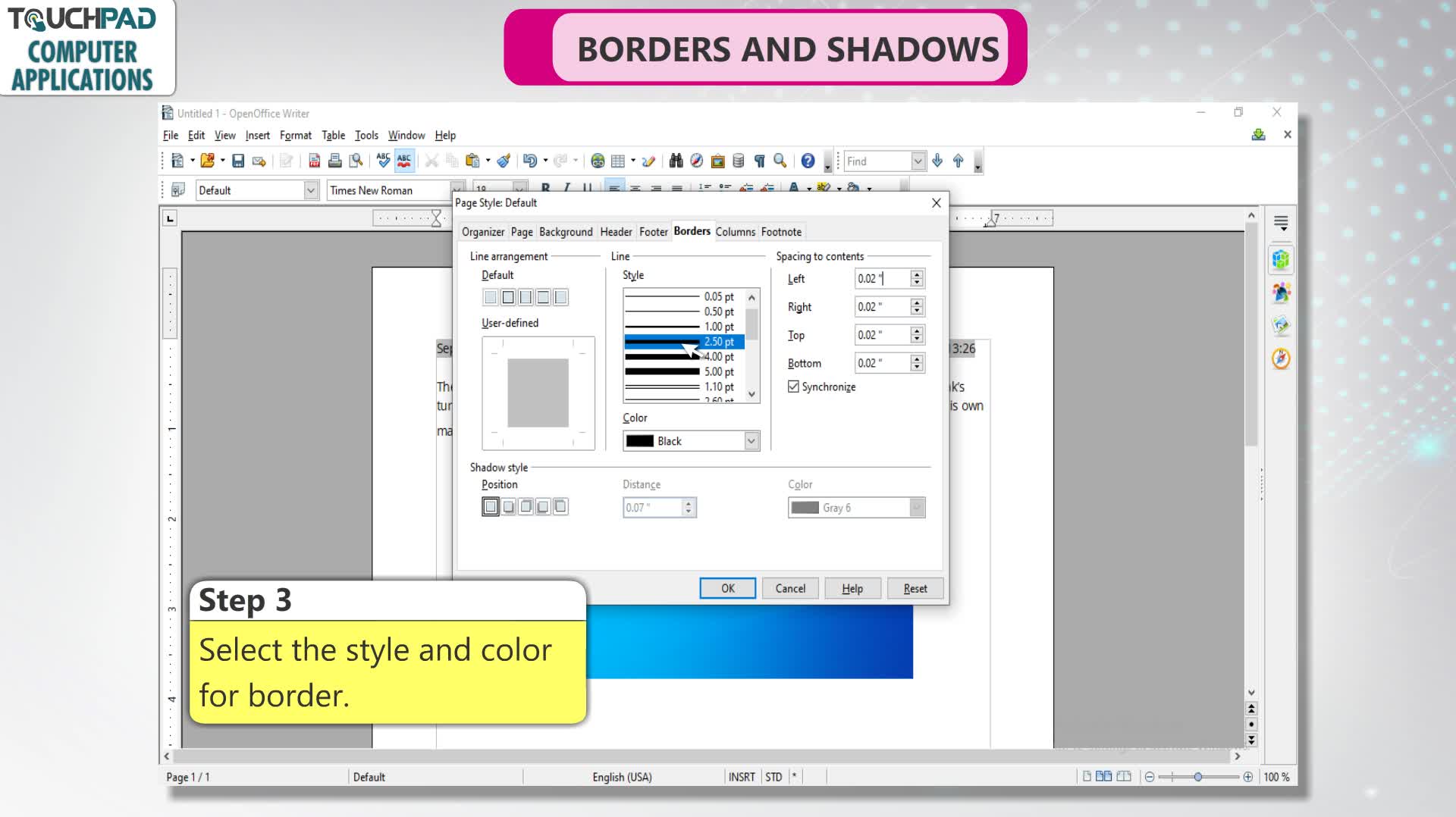The height and width of the screenshot is (817, 1456).
Task: Toggle the Synchronize checkbox
Action: pos(793,387)
